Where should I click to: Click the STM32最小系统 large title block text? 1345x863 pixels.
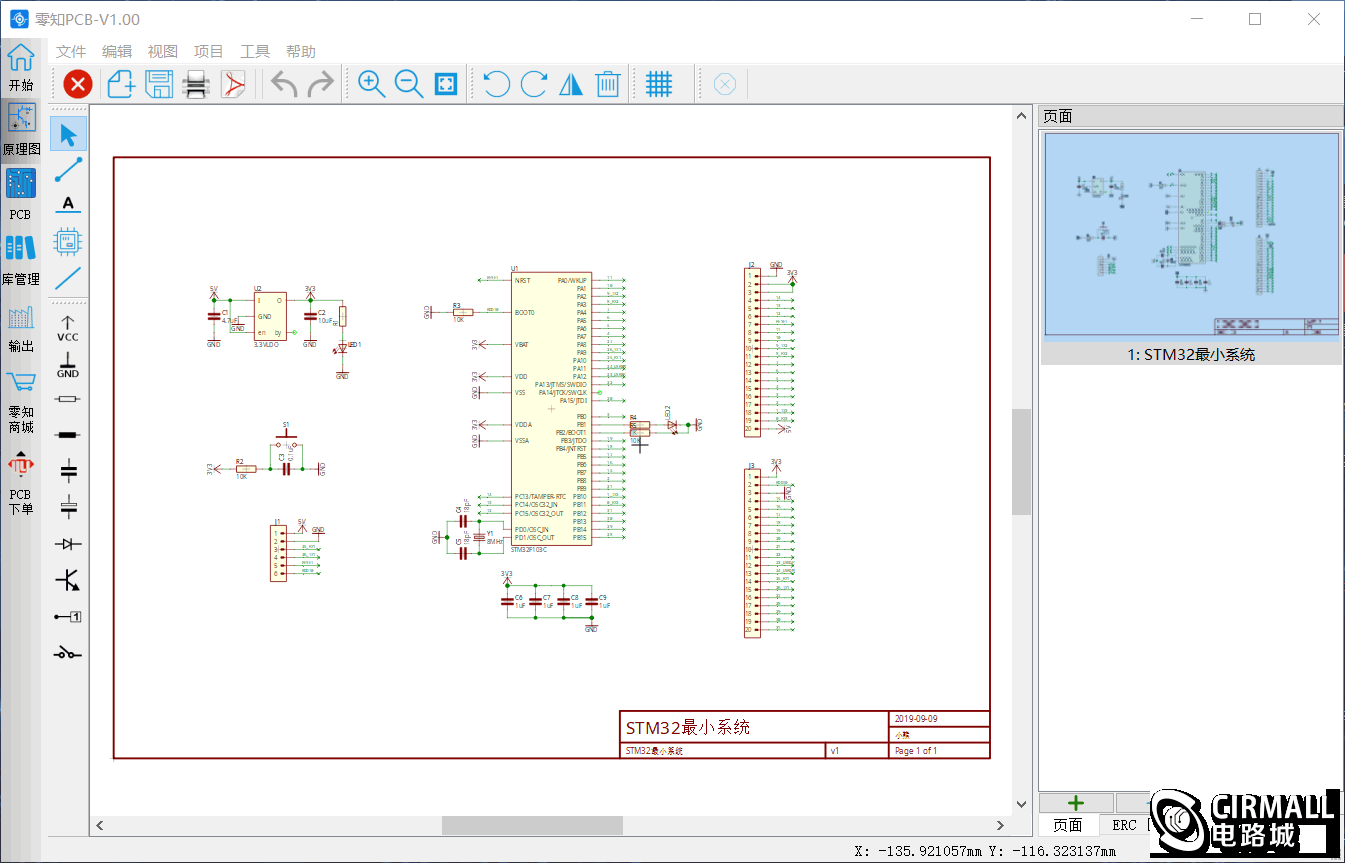coord(687,727)
